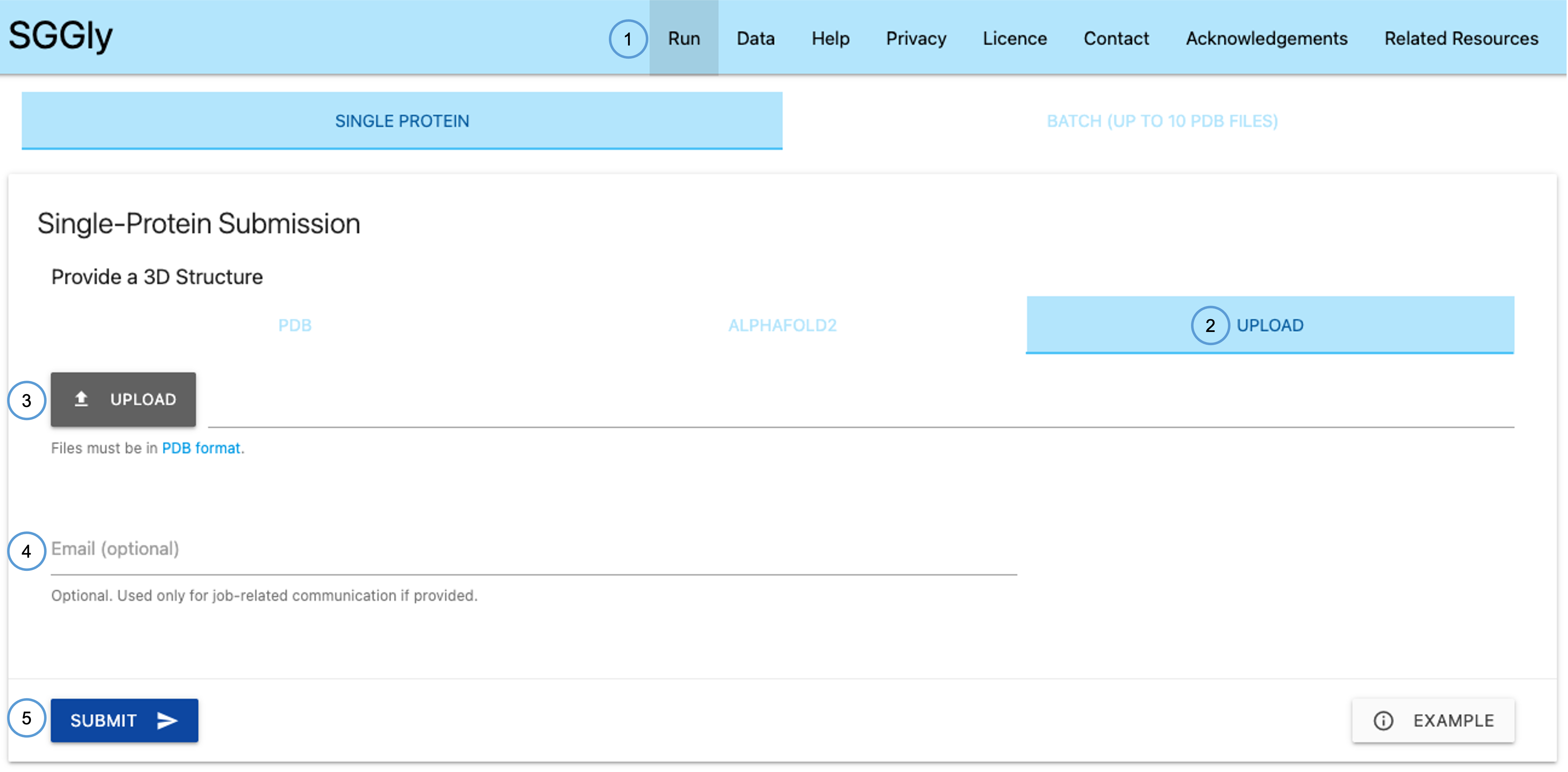
Task: Focus the Email (optional) field
Action: click(534, 549)
